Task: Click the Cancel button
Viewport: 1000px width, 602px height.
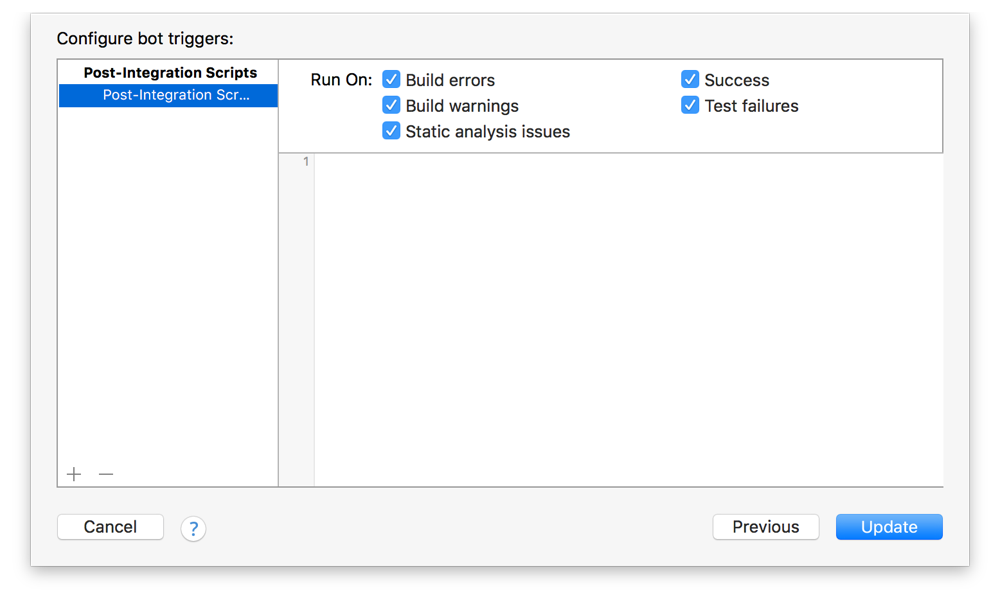Action: [110, 527]
